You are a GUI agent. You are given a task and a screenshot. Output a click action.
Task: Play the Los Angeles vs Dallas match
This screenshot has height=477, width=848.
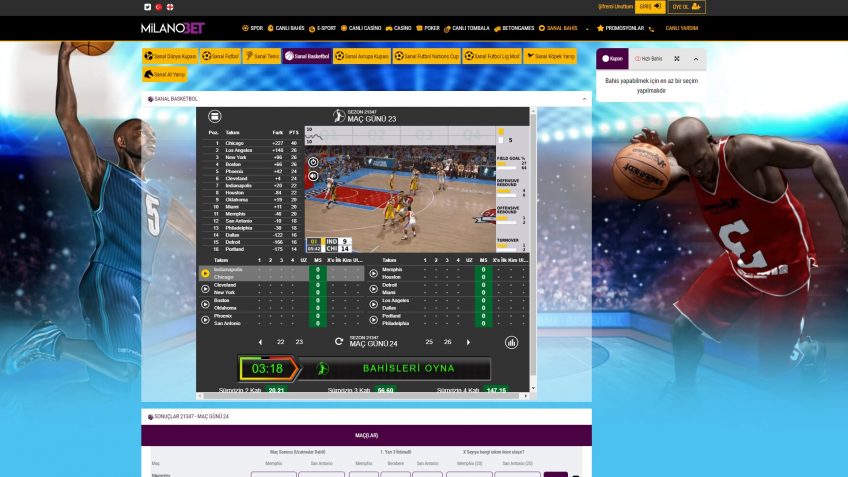coord(374,304)
